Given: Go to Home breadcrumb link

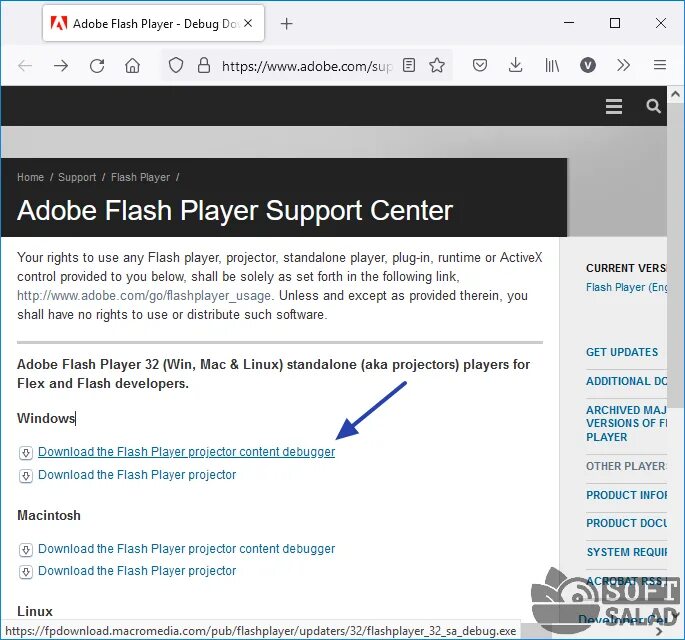Looking at the screenshot, I should (x=31, y=177).
